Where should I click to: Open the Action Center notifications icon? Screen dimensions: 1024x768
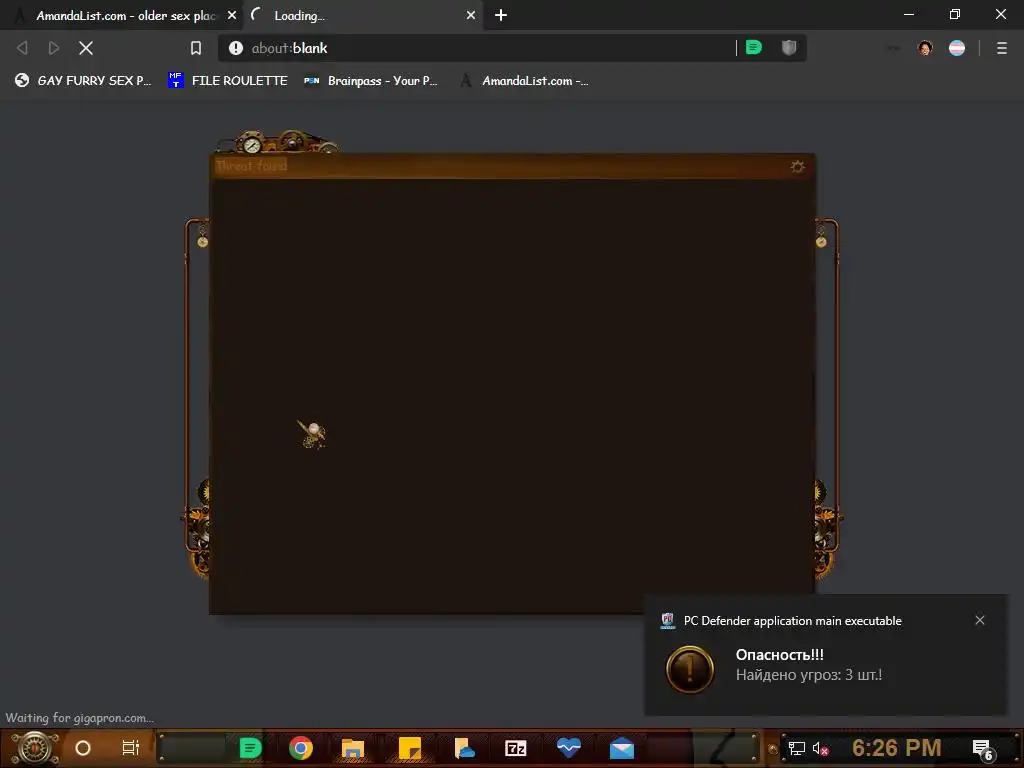983,749
